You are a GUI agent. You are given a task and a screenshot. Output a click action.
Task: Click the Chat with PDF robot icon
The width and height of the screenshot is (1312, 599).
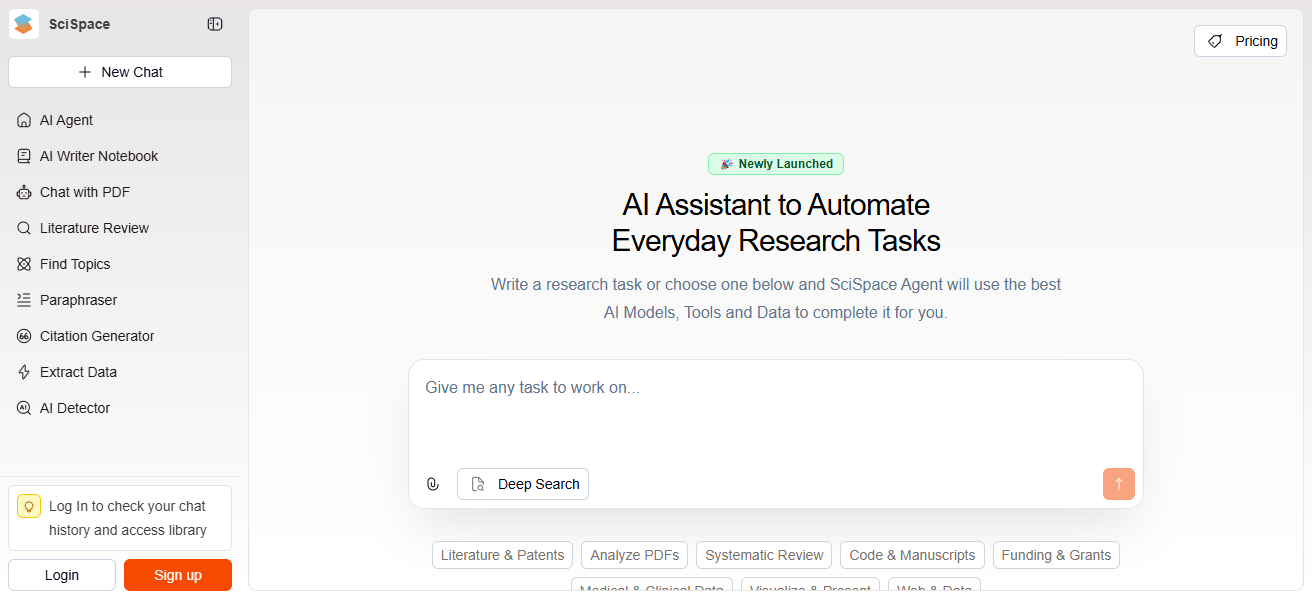point(24,192)
